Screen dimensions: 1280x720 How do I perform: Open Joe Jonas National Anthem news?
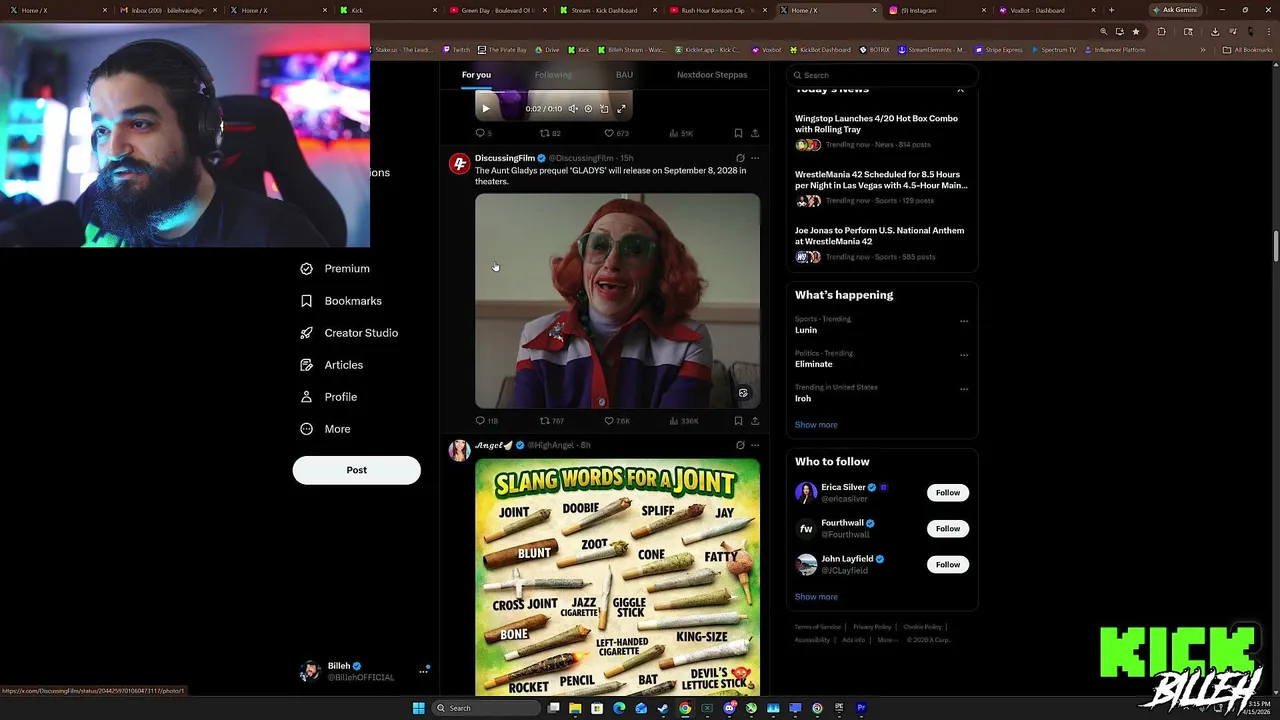pos(881,243)
